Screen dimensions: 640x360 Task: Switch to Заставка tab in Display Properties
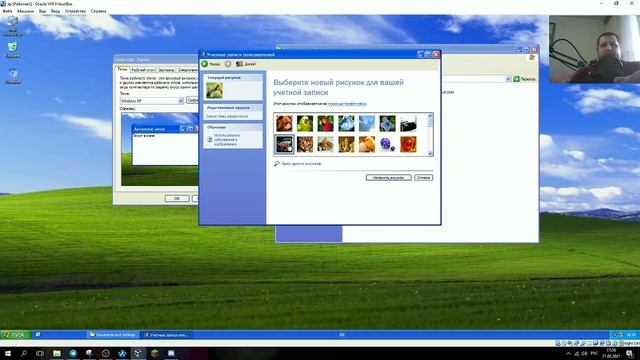tap(166, 70)
